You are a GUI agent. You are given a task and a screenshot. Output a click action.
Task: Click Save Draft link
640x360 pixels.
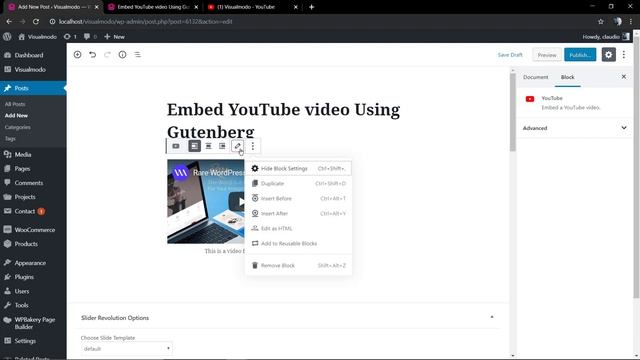pos(510,55)
